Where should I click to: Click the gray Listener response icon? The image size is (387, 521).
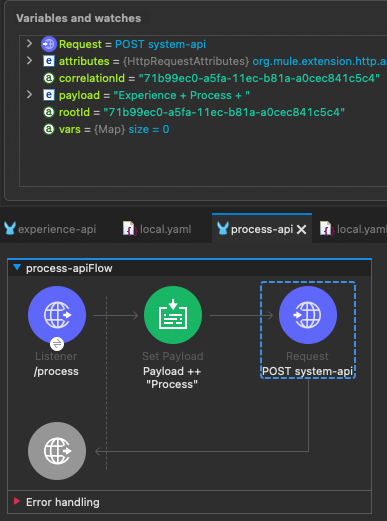[x=57, y=451]
